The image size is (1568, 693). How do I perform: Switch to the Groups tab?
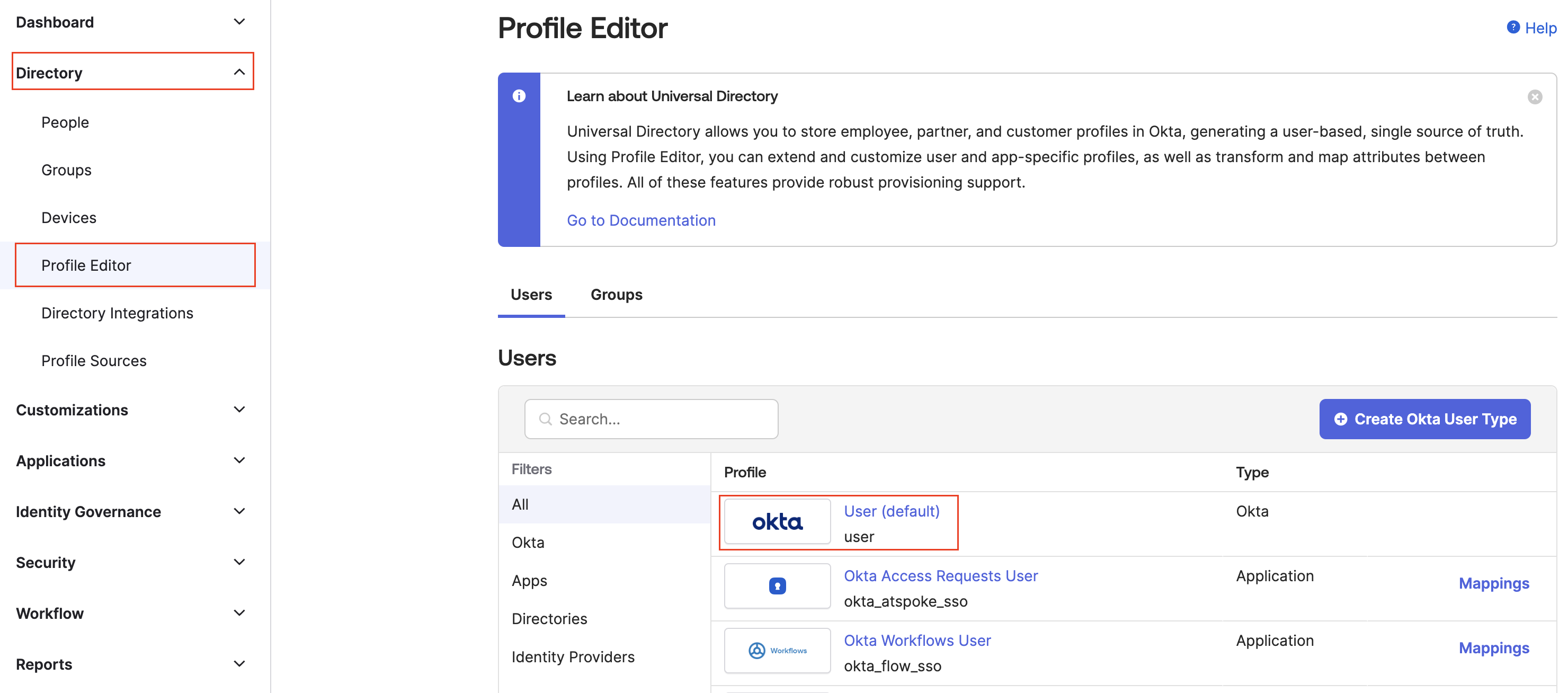[616, 295]
